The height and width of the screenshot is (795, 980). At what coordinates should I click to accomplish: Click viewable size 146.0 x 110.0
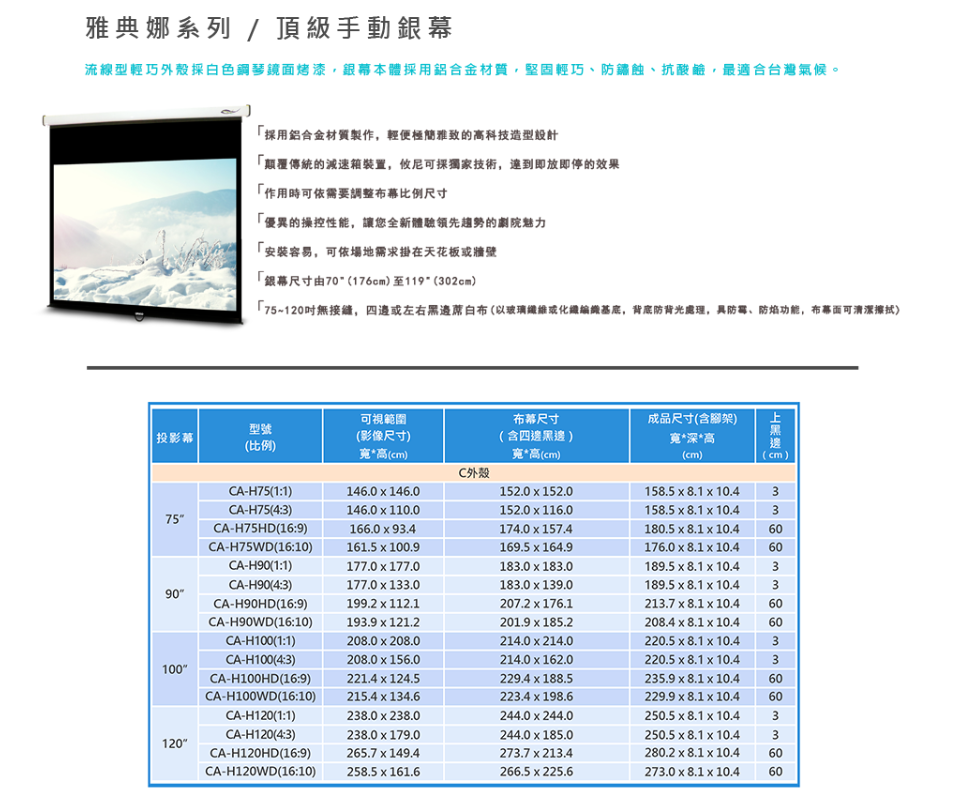tap(383, 510)
